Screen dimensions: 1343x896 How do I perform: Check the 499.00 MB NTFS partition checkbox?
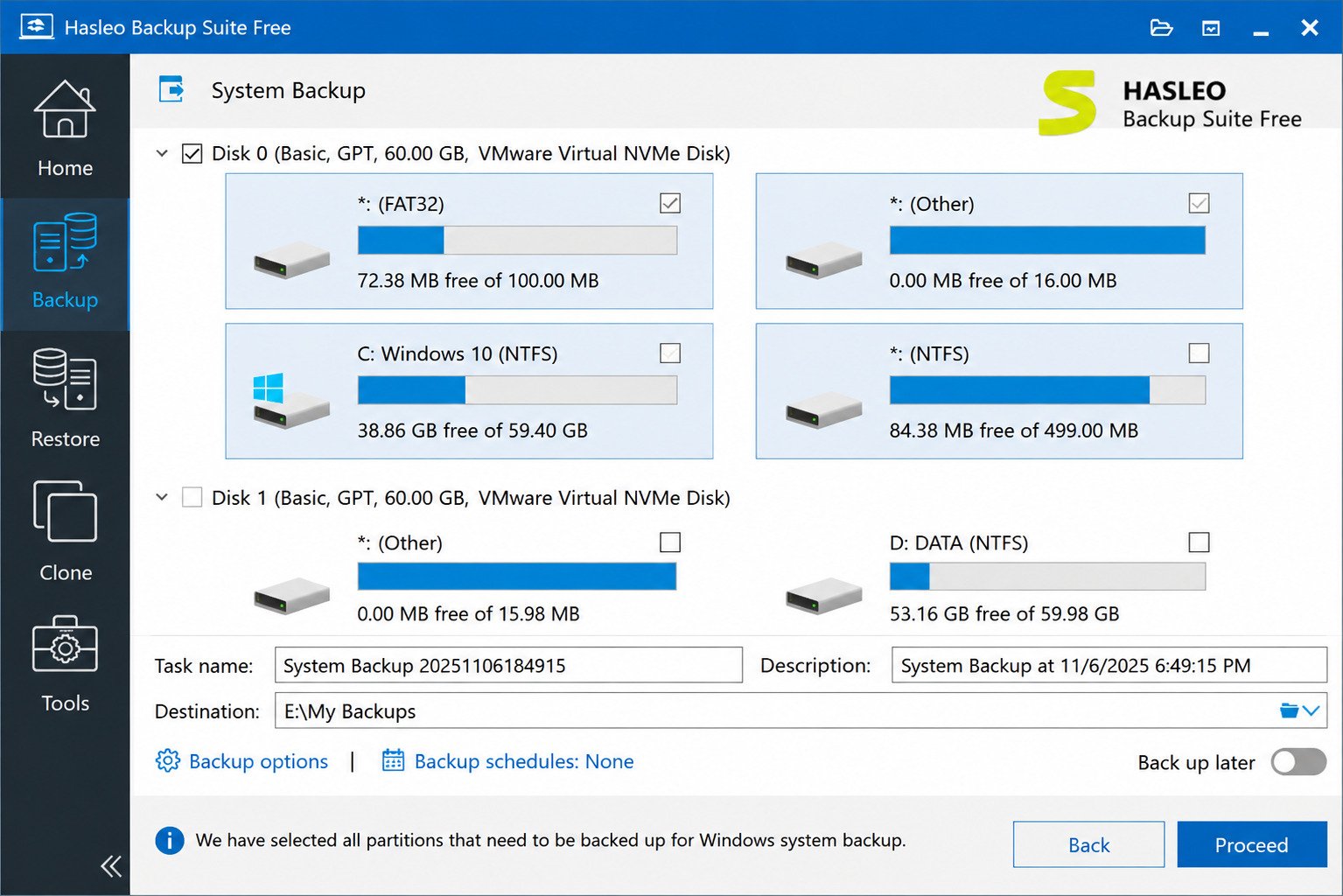(1199, 353)
